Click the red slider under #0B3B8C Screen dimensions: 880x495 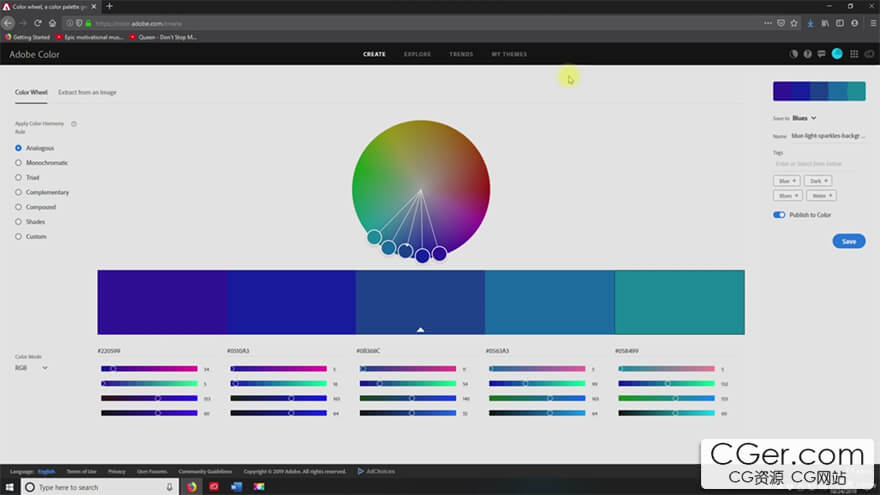[x=408, y=369]
